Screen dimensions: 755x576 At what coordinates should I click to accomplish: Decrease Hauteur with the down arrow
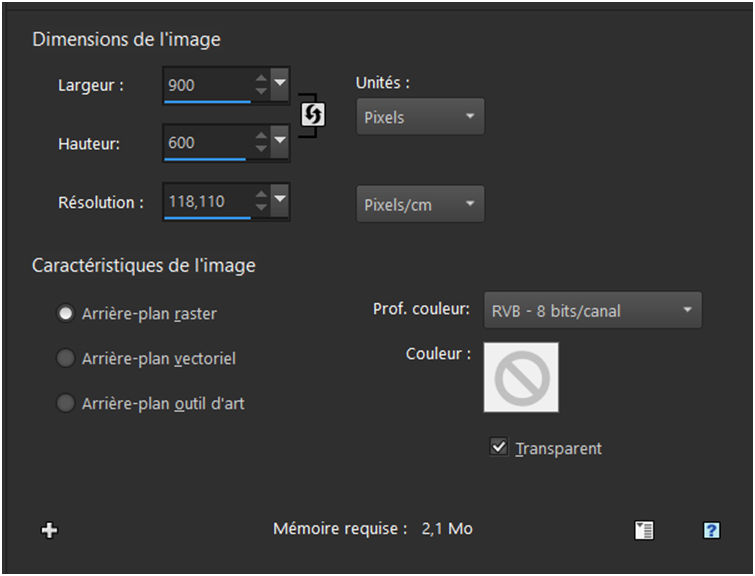[262, 149]
